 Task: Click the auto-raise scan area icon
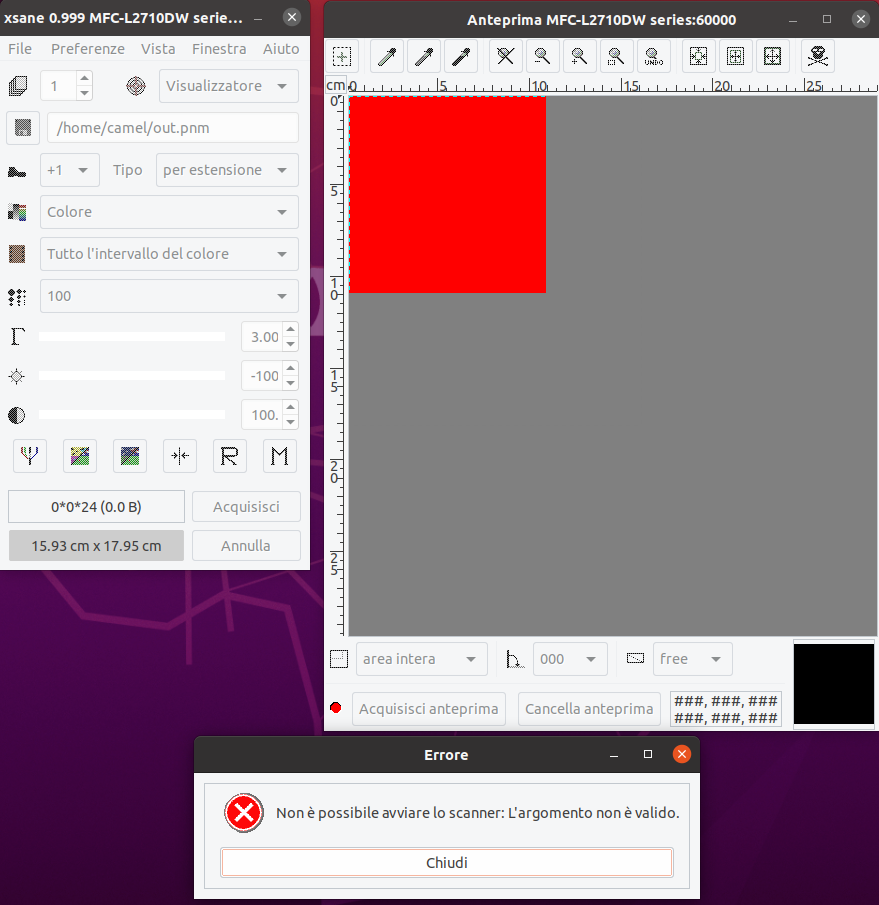pos(735,56)
